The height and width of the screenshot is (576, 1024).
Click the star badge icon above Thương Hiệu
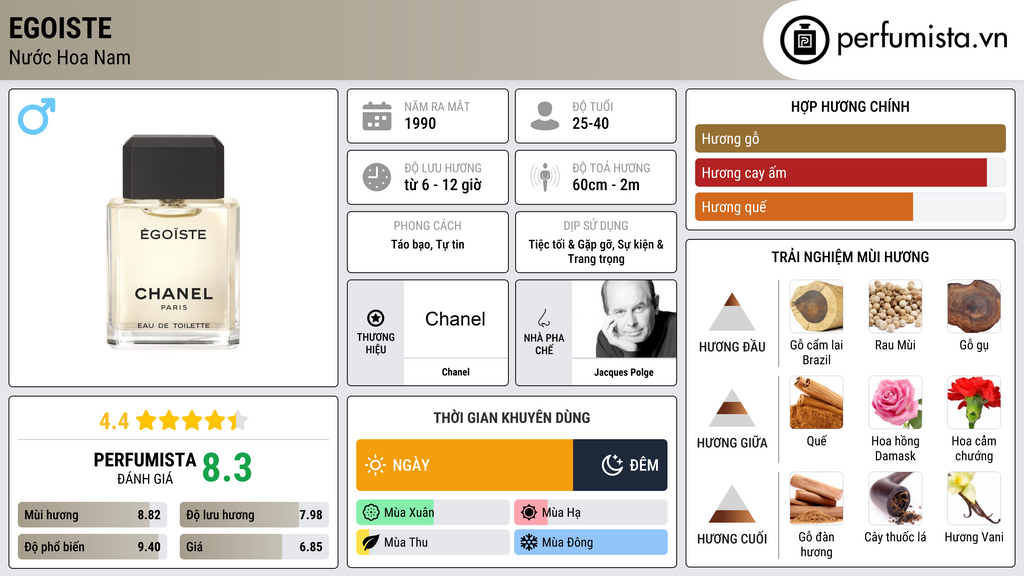[376, 318]
